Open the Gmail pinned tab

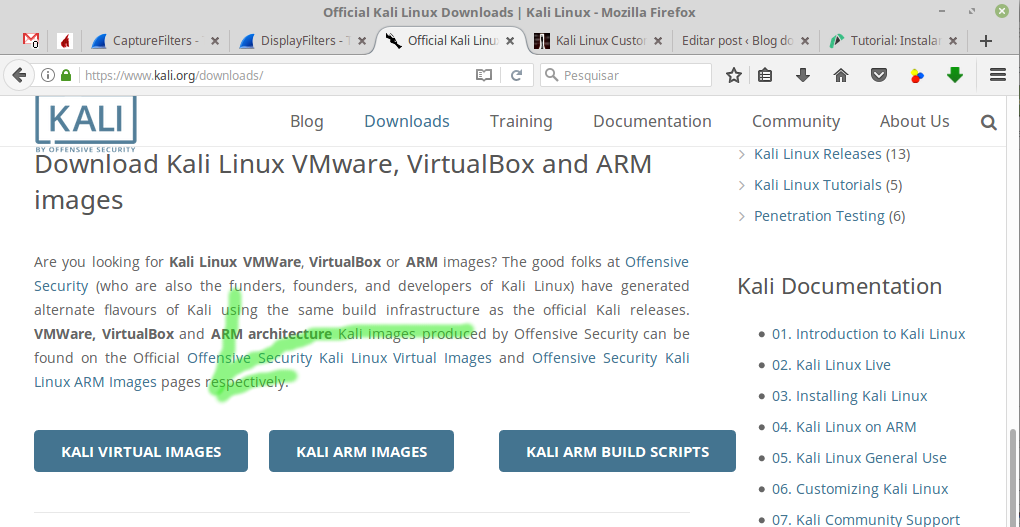[31, 40]
